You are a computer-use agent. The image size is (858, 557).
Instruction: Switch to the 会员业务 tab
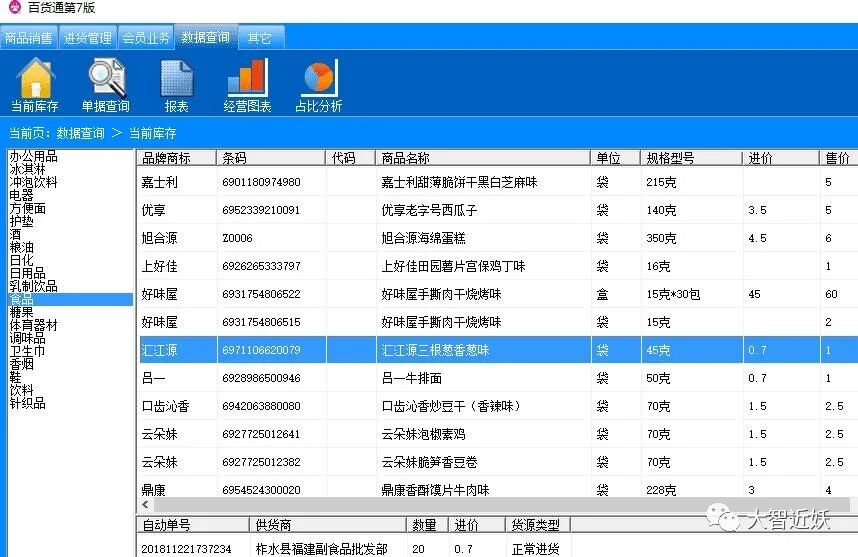[x=146, y=38]
